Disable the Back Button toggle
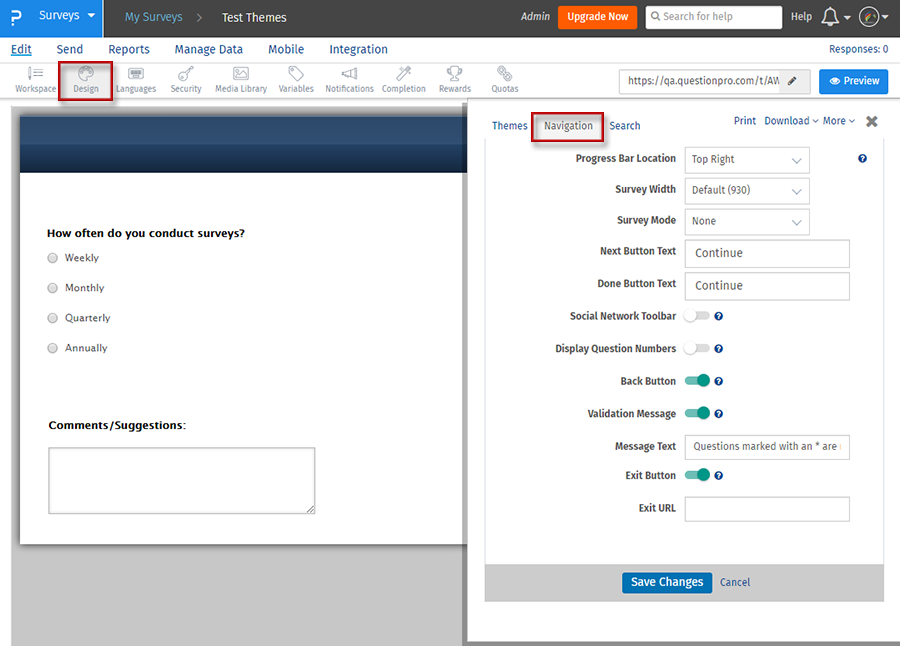The image size is (900, 646). point(699,380)
